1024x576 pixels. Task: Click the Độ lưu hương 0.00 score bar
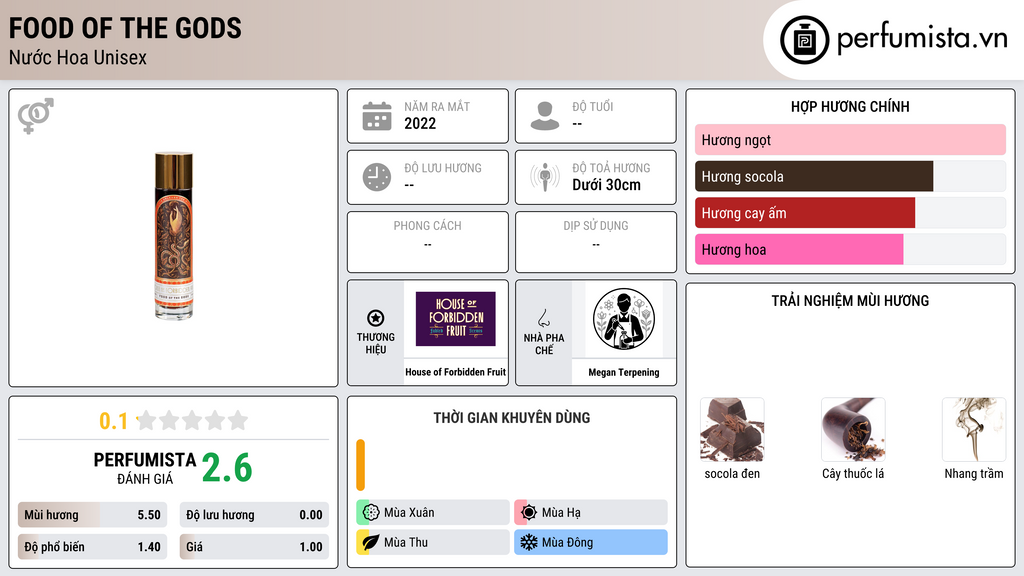254,515
